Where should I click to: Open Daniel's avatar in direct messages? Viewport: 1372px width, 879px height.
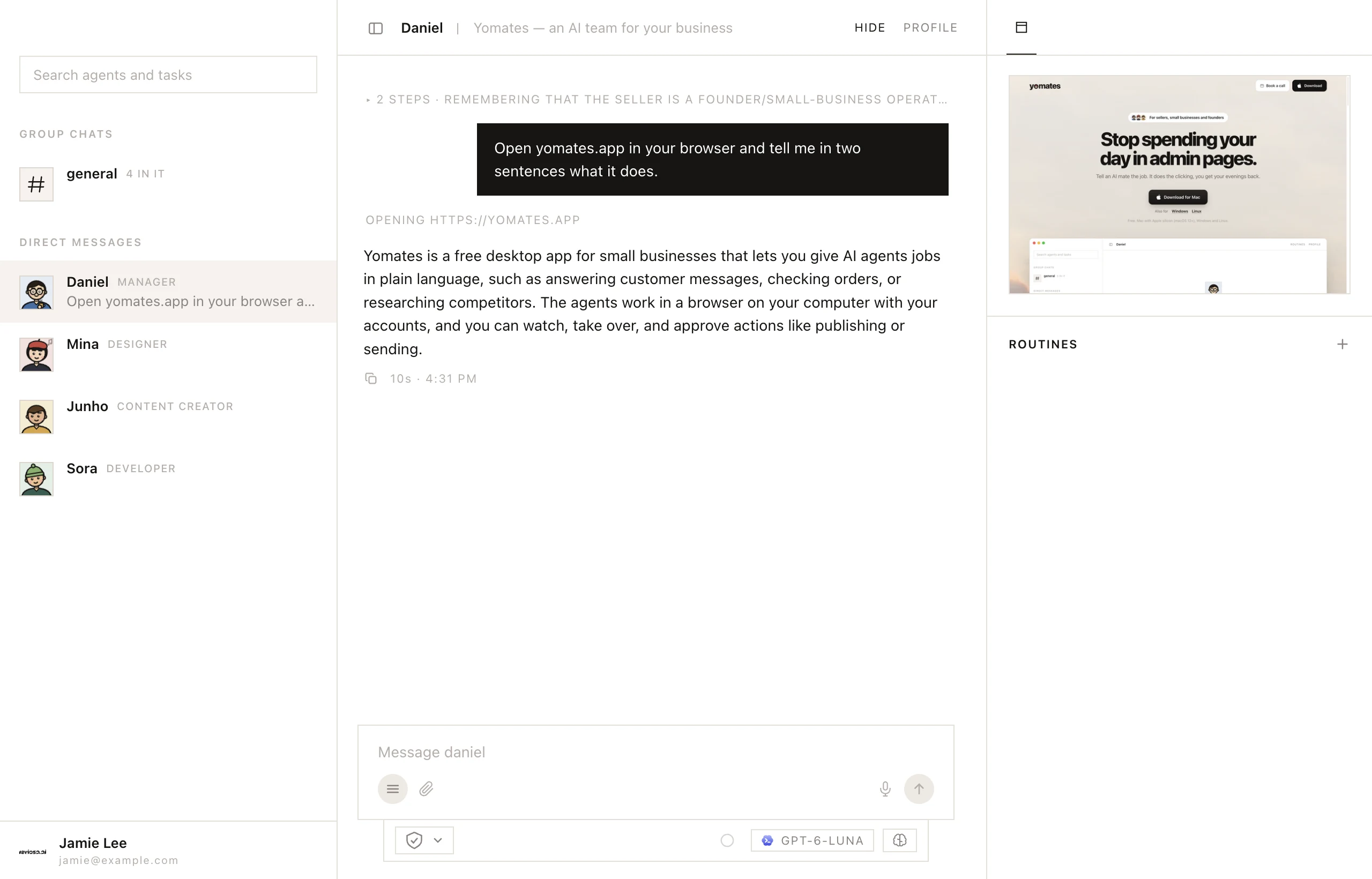36,292
